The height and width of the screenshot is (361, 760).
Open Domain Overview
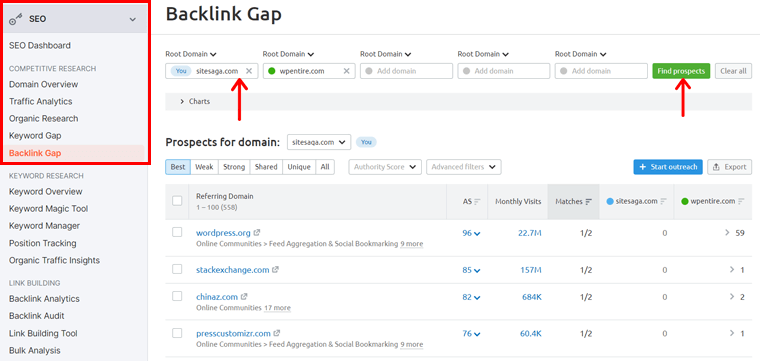tap(44, 84)
